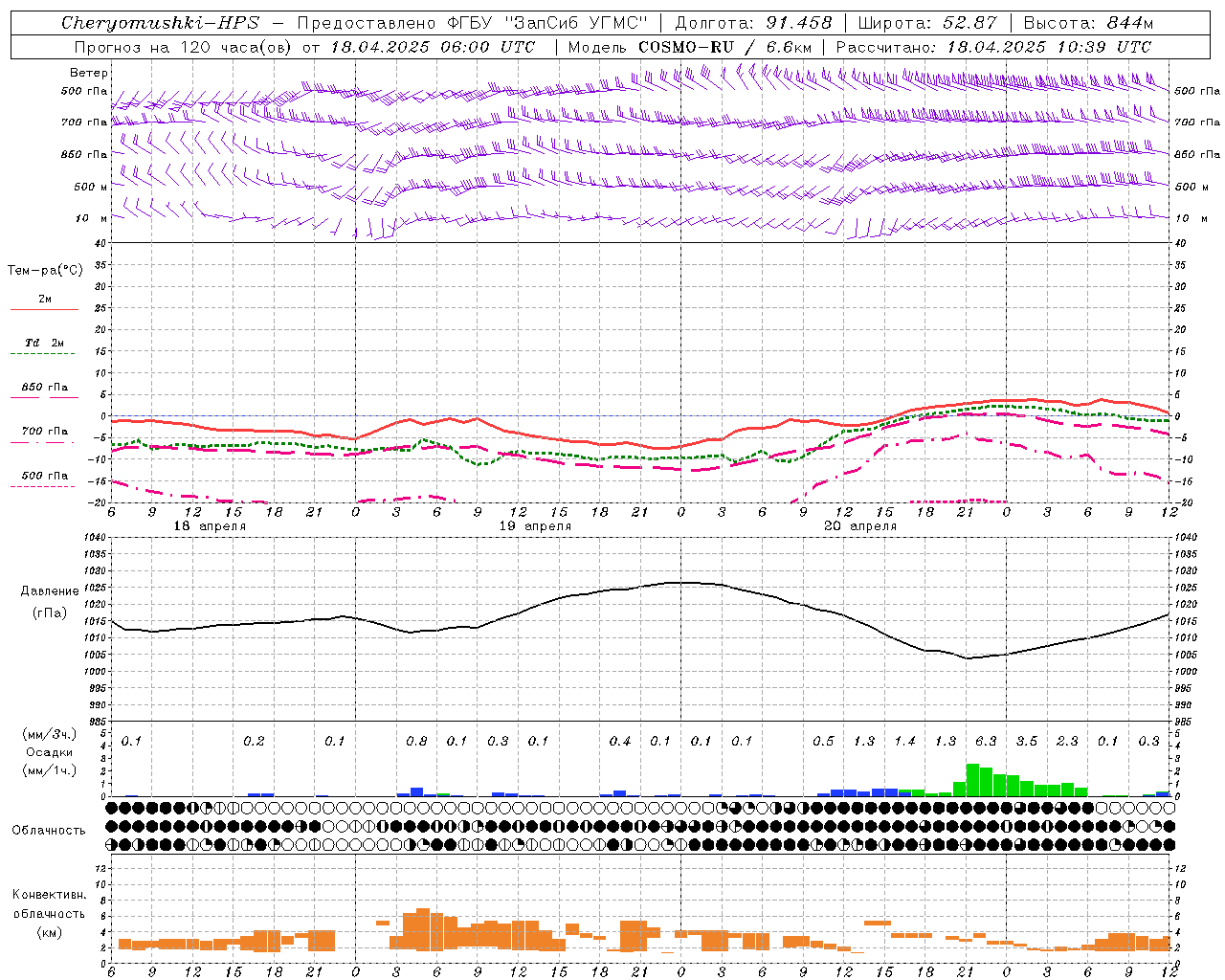Click the 0.8 precipitation total
Viewport: 1225px width, 980px height.
(x=416, y=741)
